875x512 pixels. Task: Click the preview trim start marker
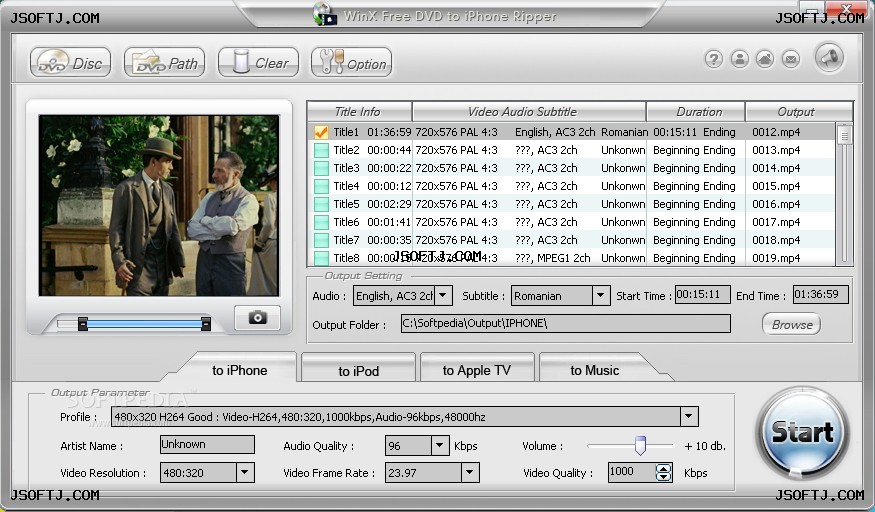click(83, 323)
